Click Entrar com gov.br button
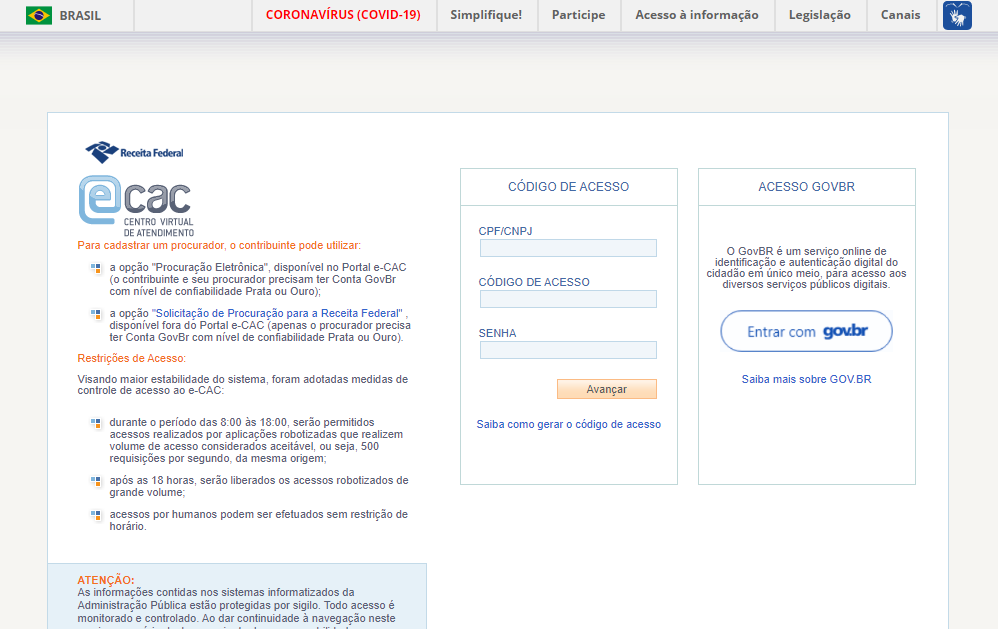Image resolution: width=998 pixels, height=629 pixels. coord(806,331)
